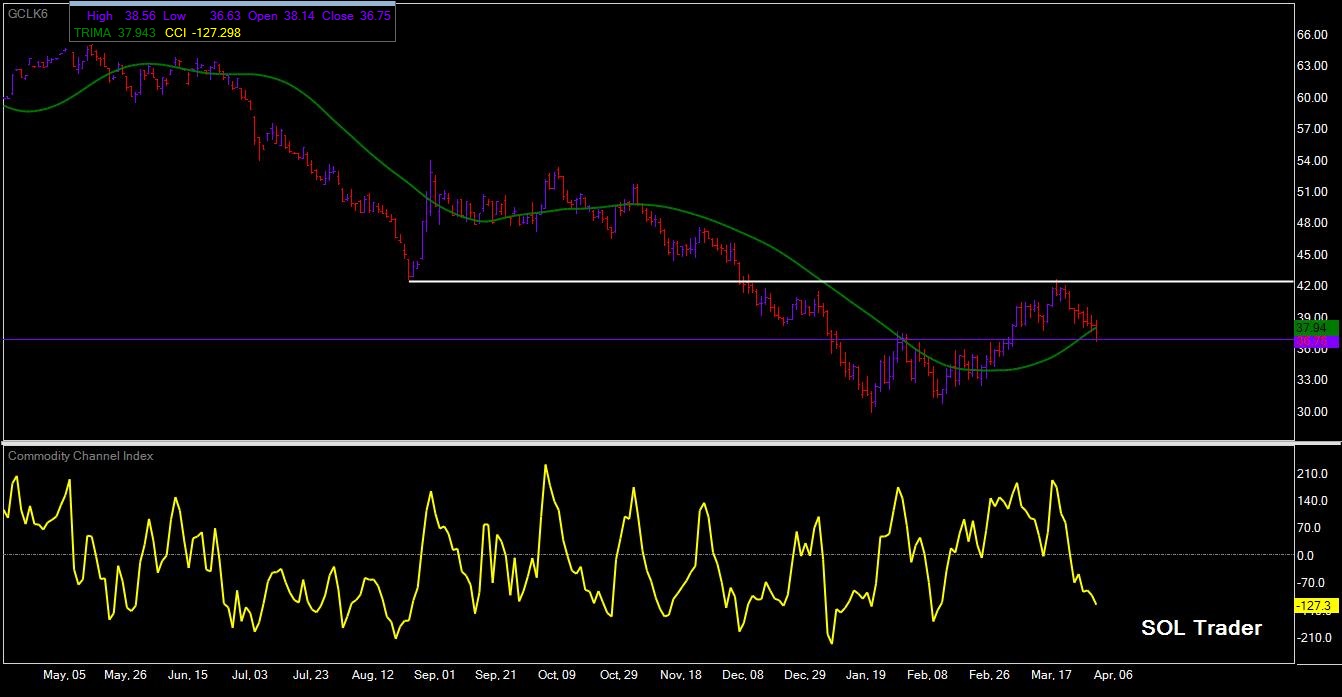The height and width of the screenshot is (697, 1342).
Task: Click the Nov, 18 date label
Action: point(681,676)
